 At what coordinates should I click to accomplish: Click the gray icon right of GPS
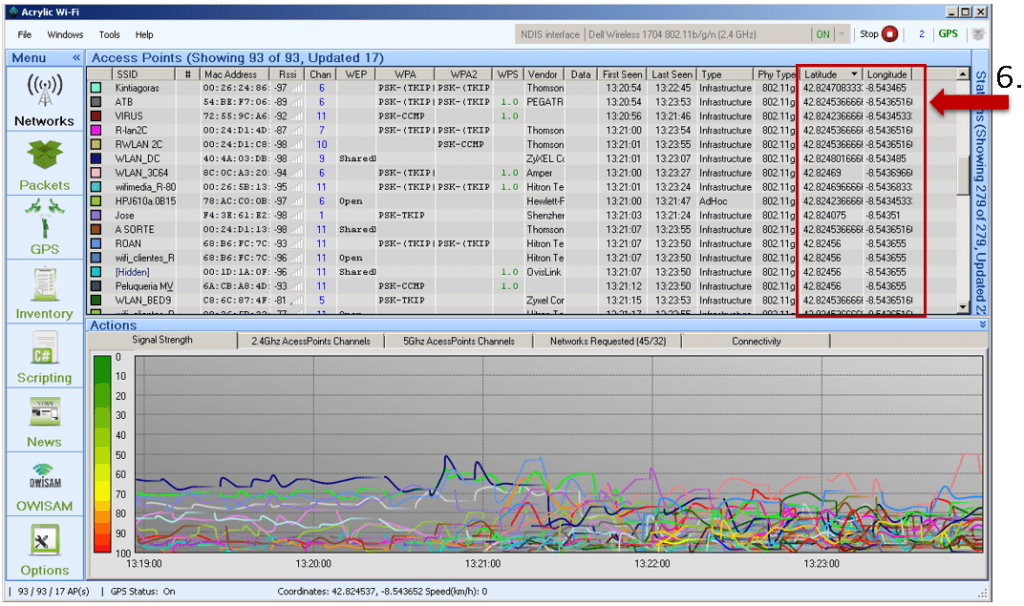pos(978,34)
